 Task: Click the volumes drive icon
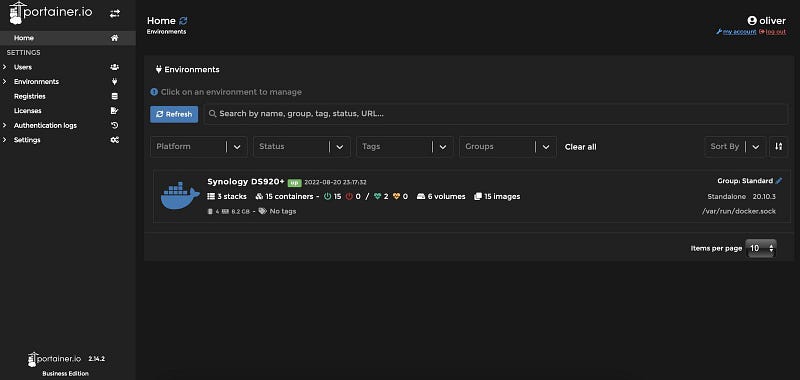tap(421, 196)
